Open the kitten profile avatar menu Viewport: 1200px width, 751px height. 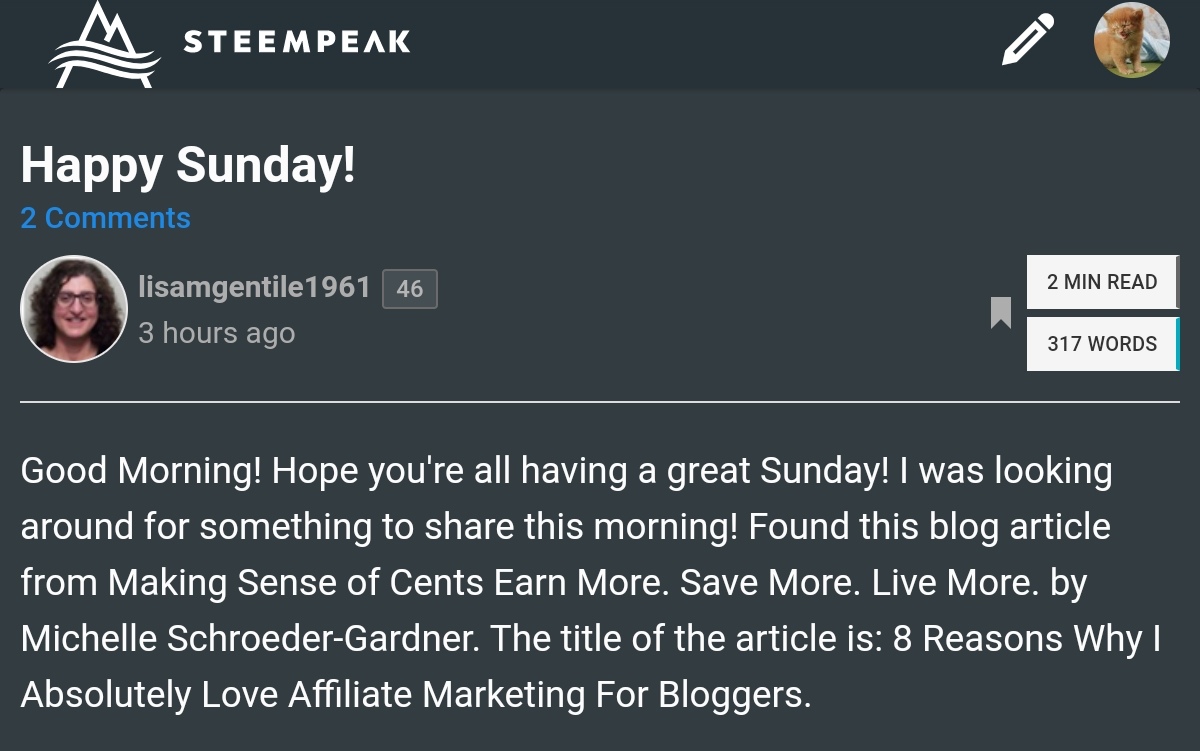(x=1132, y=40)
